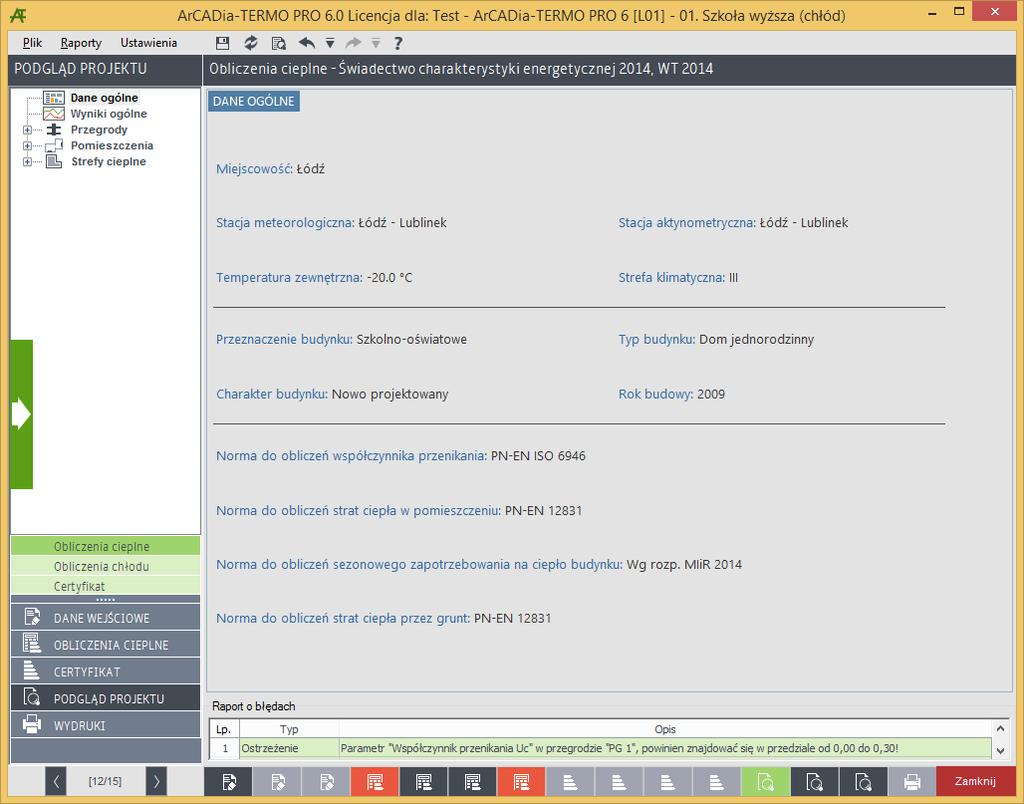Click the Przegrody partition icon
This screenshot has width=1024, height=804.
click(54, 130)
